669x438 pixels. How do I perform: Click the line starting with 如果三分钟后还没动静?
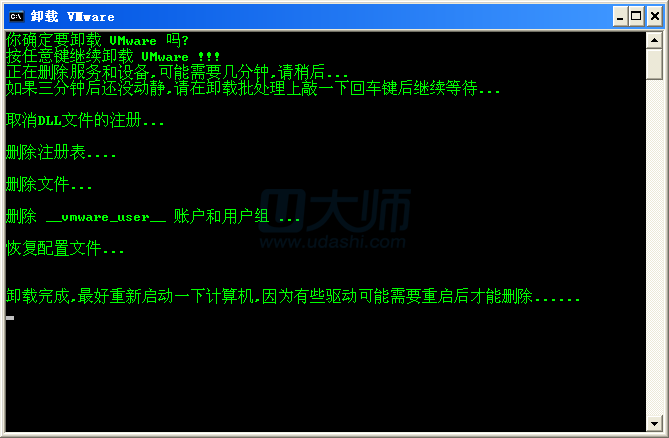pyautogui.click(x=253, y=88)
